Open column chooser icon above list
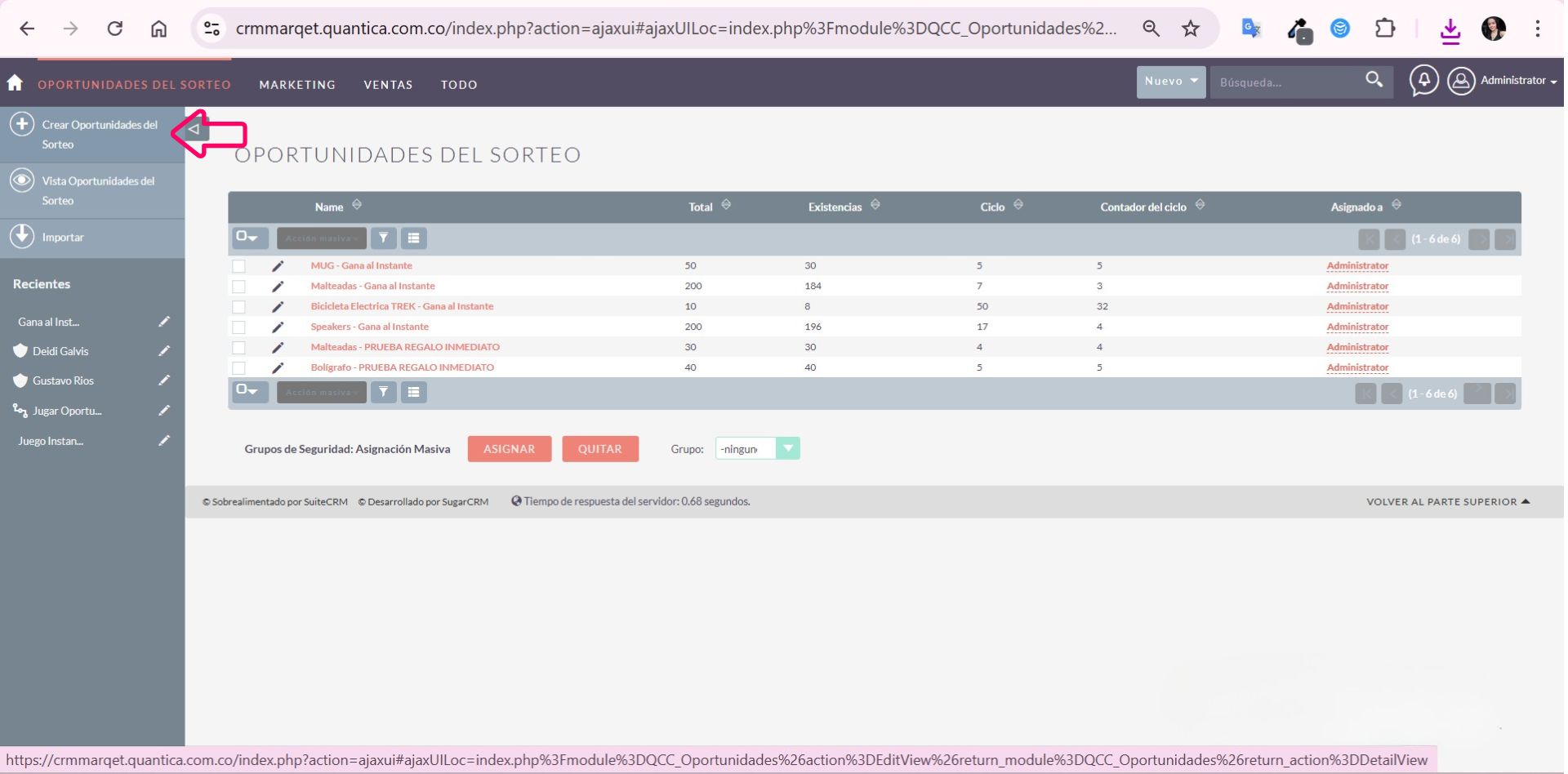This screenshot has width=1568, height=774. 414,238
